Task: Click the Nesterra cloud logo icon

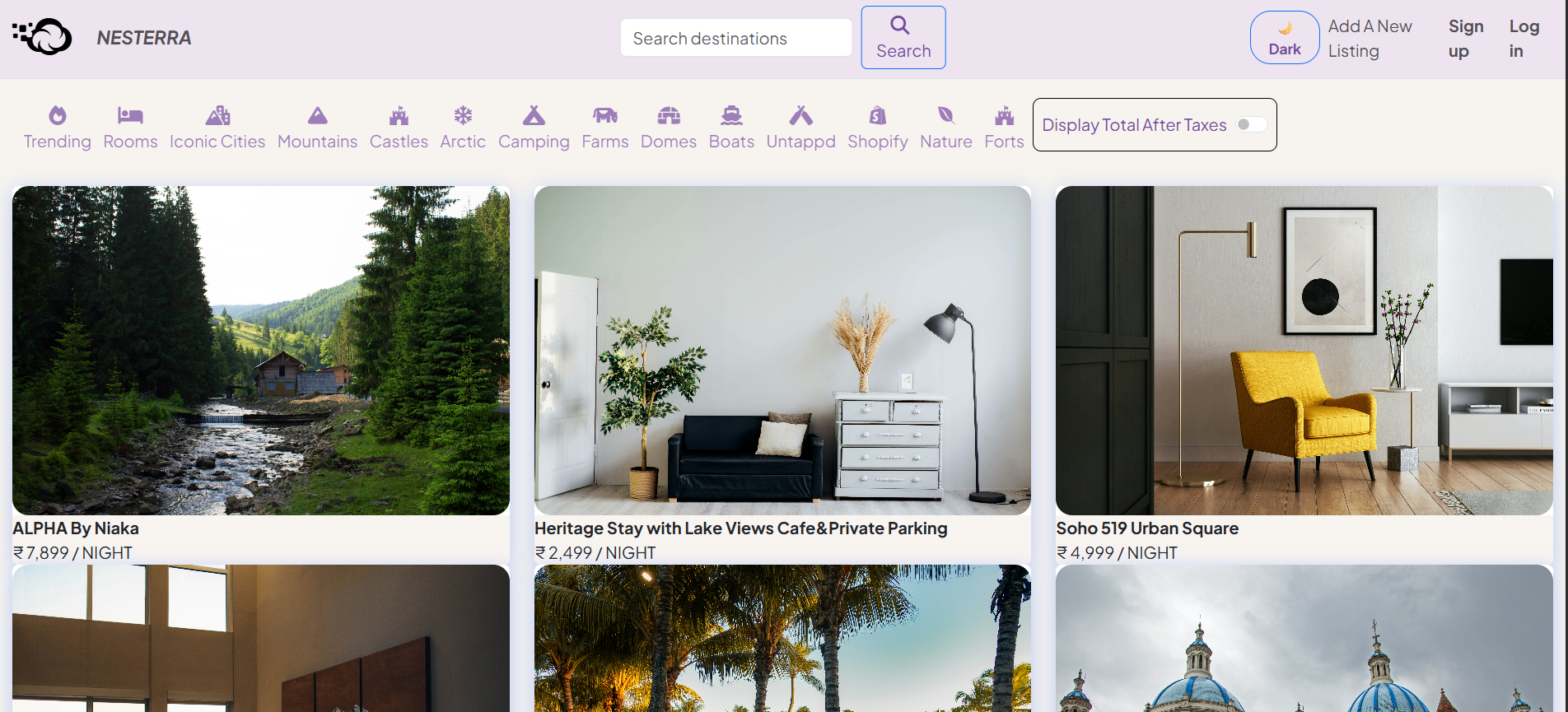Action: tap(42, 37)
